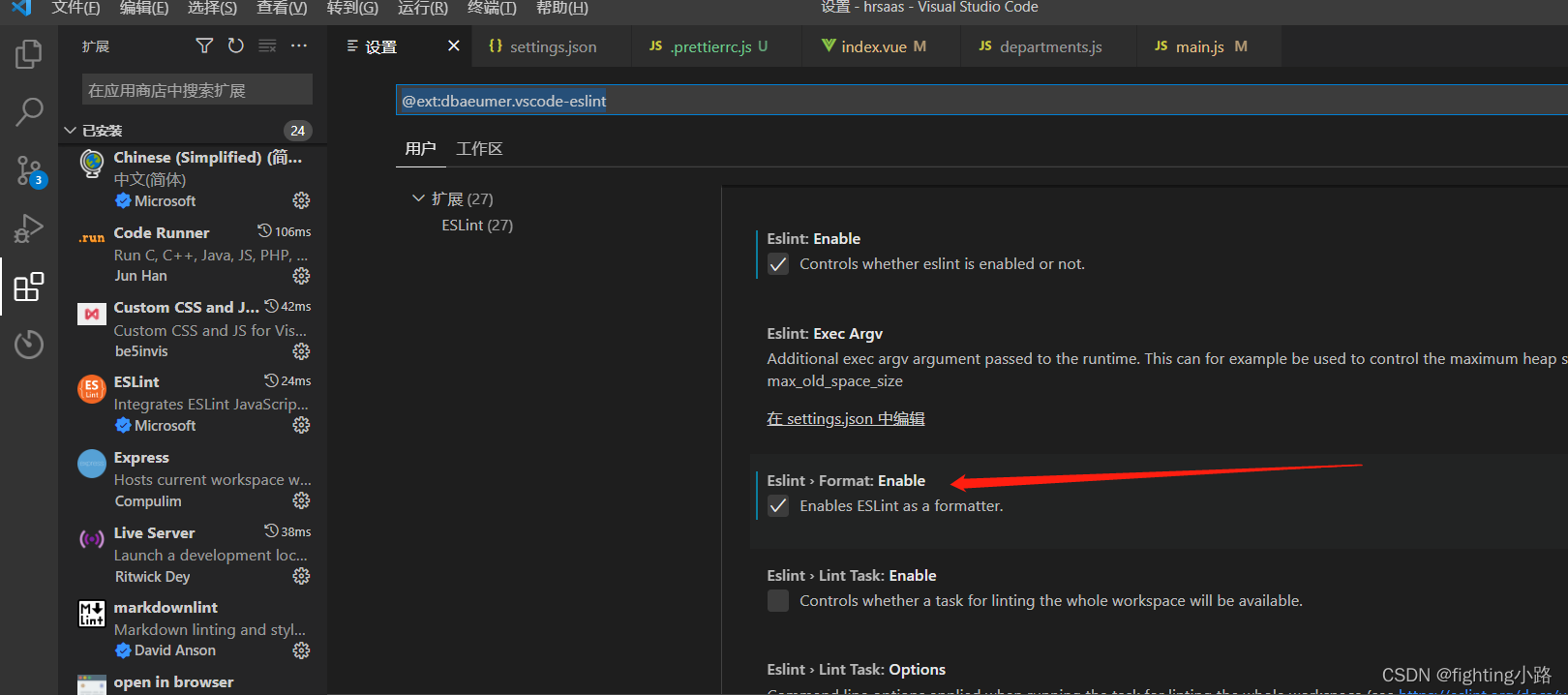This screenshot has height=695, width=1568.
Task: Collapse the 已安装 installed section
Action: tap(70, 131)
